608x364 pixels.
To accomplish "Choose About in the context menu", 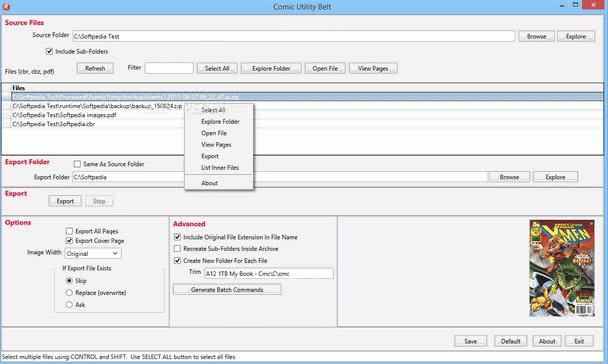I will pyautogui.click(x=219, y=183).
